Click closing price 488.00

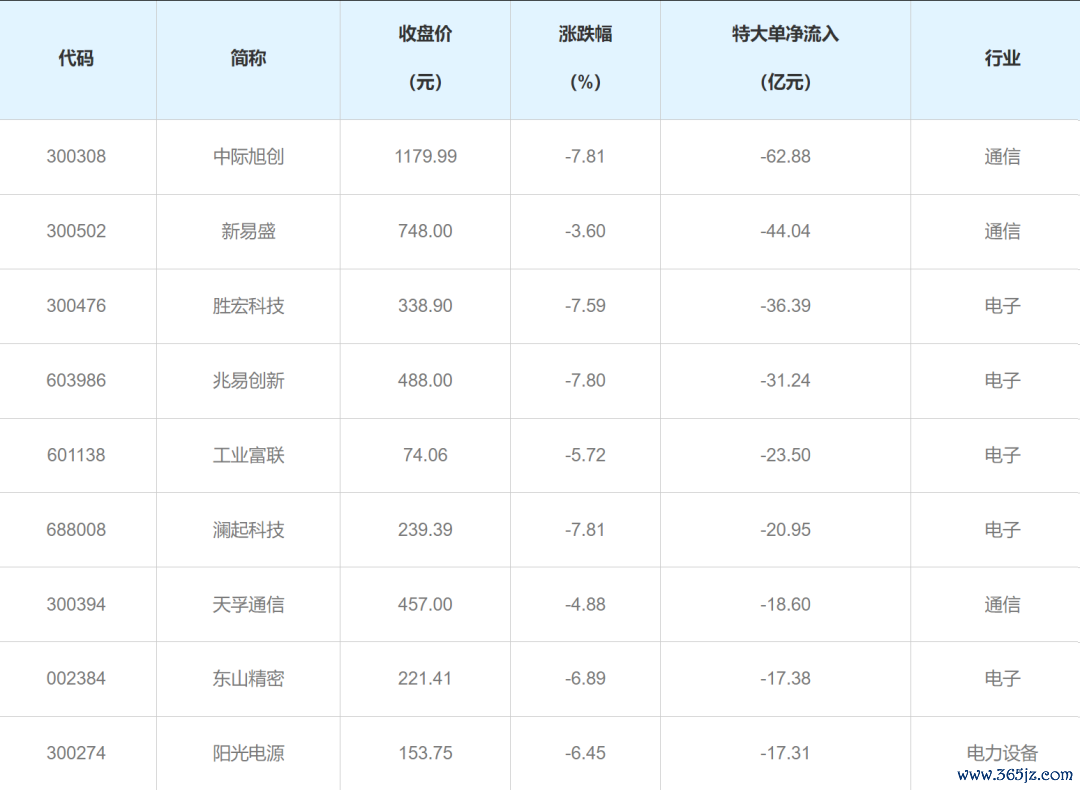click(425, 380)
